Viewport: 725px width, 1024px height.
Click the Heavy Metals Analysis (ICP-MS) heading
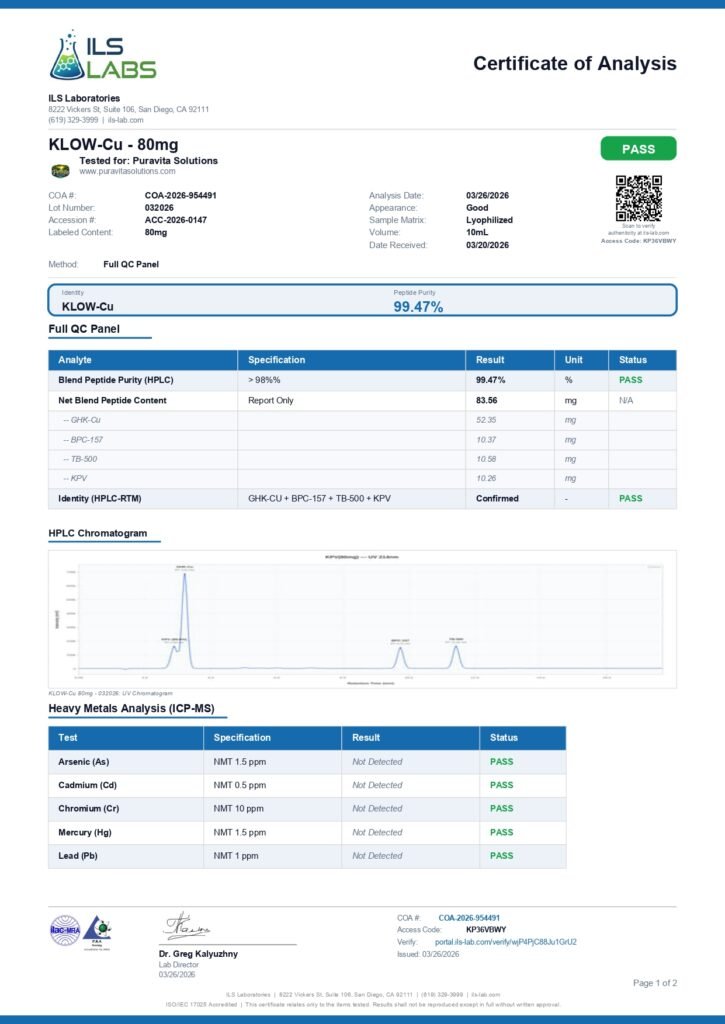click(x=131, y=709)
